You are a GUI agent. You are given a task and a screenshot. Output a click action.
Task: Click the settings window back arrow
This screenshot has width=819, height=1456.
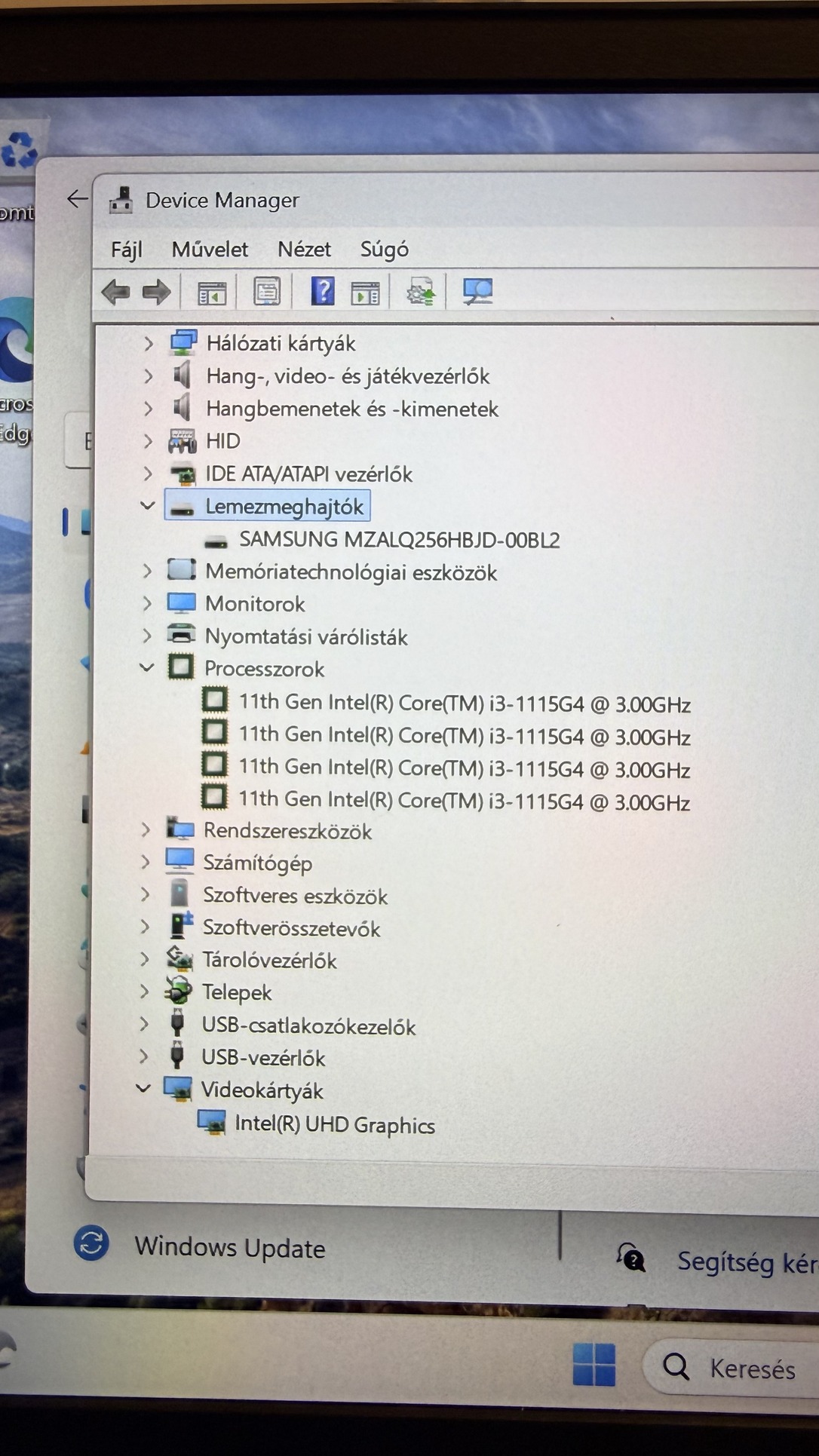point(77,199)
